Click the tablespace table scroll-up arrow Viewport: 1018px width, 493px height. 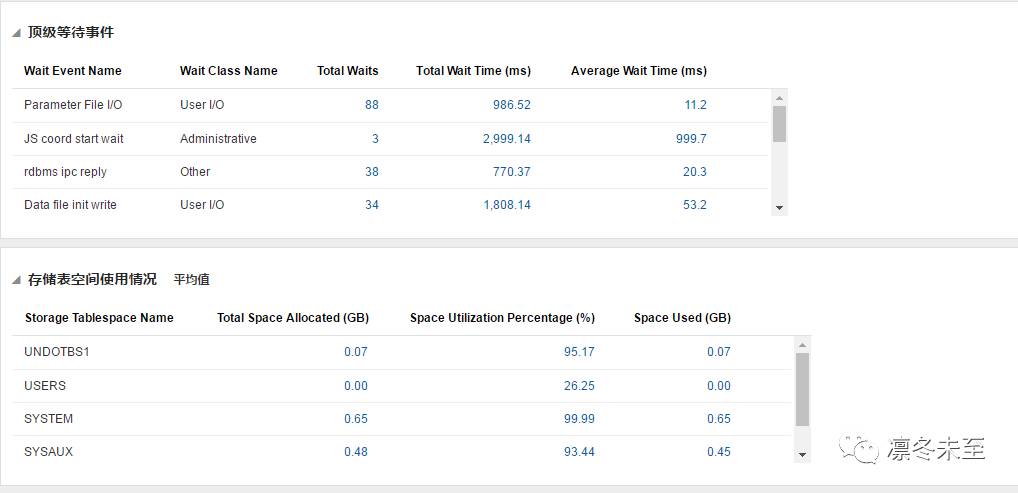coord(802,345)
